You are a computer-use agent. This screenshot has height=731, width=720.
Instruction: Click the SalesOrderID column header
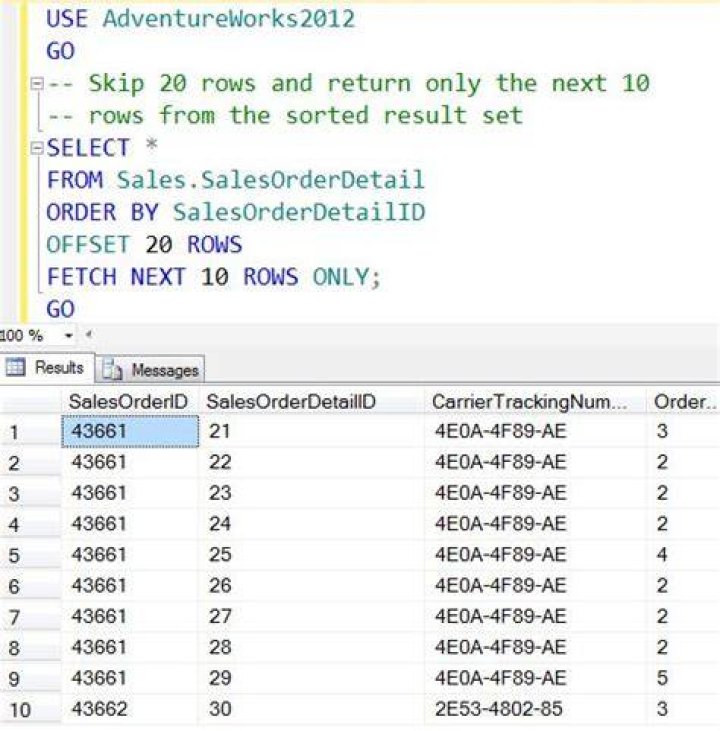pos(128,401)
